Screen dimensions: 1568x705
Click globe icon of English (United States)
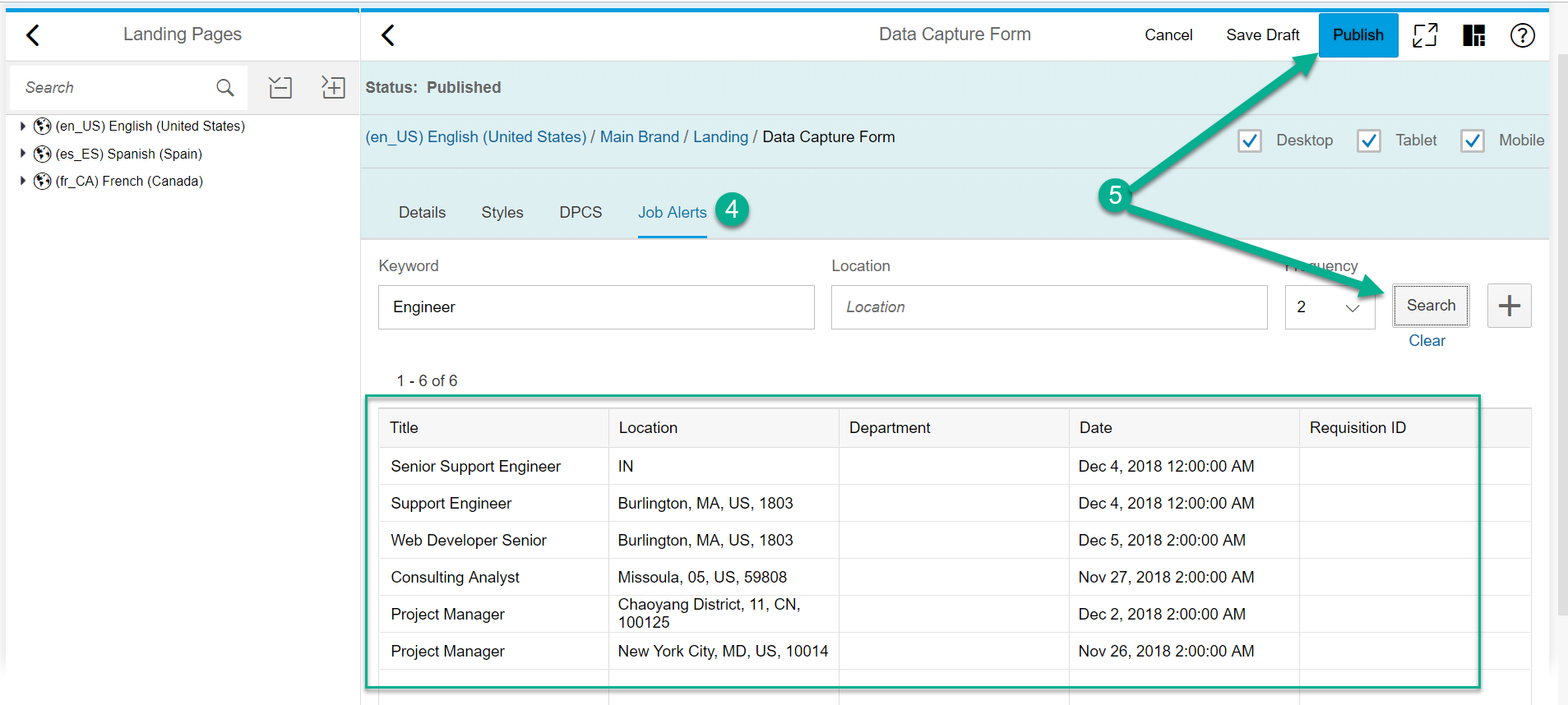tap(43, 127)
